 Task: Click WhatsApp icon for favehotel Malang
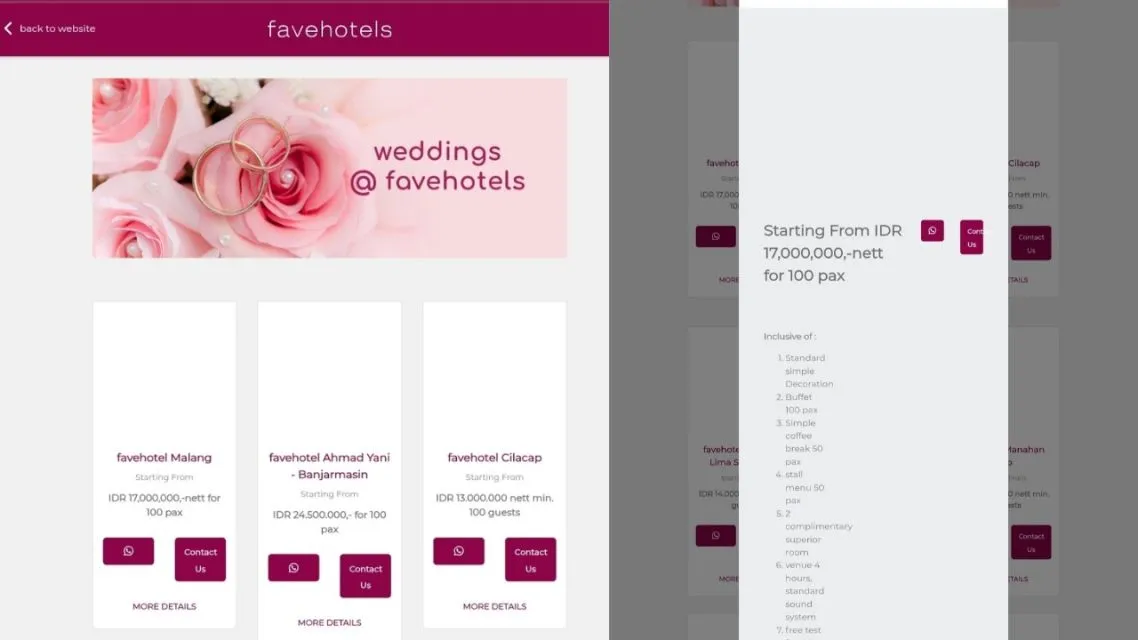pyautogui.click(x=128, y=551)
